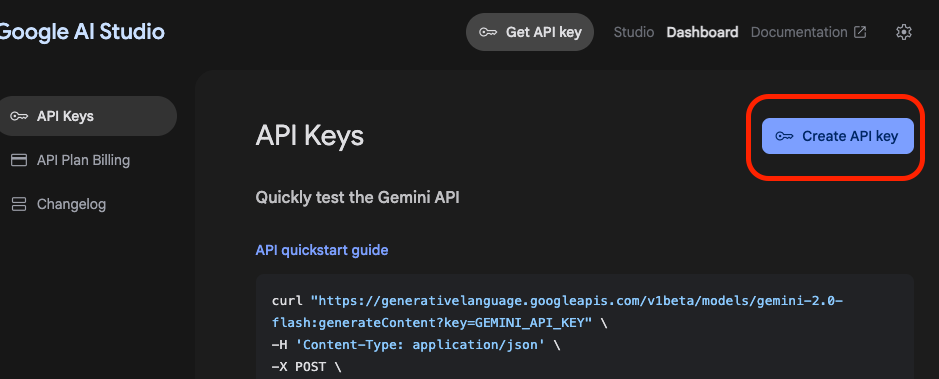
Task: Open the API quickstart guide link
Action: [322, 250]
